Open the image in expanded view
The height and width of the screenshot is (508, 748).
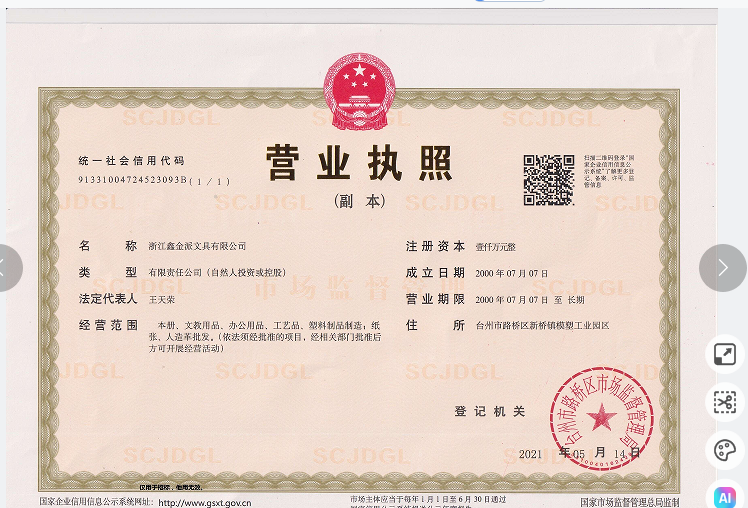(x=724, y=354)
